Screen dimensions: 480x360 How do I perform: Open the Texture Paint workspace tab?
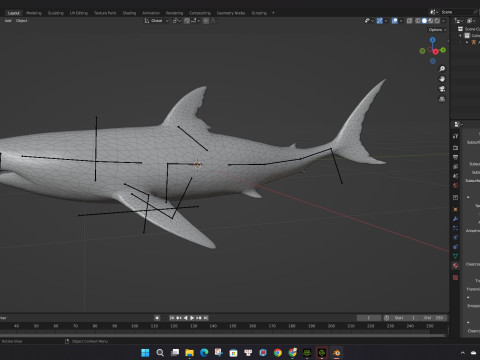tap(105, 13)
